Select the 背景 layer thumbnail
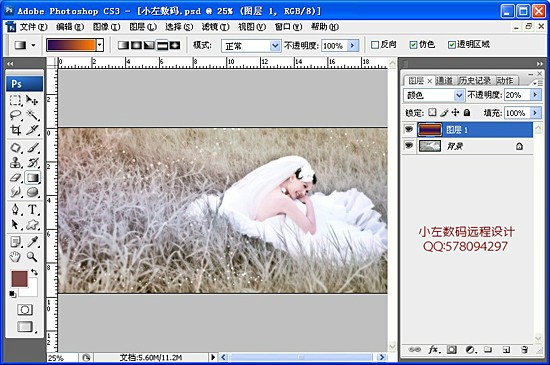 coord(430,146)
